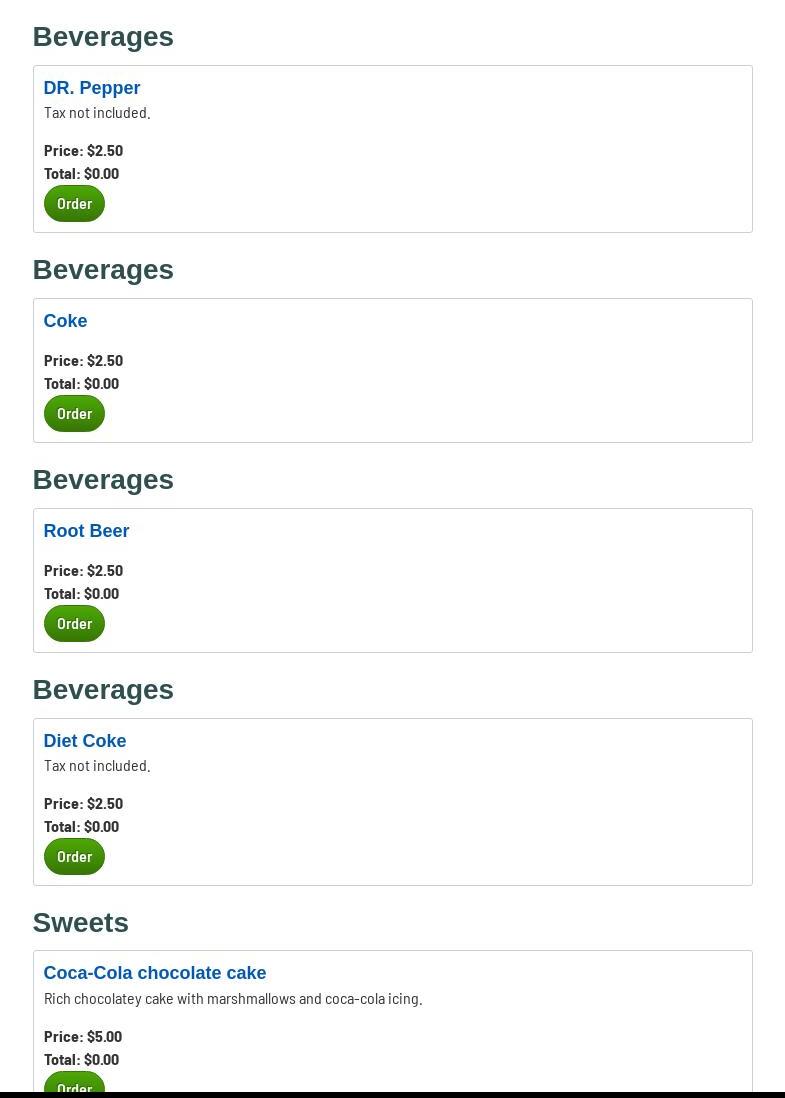Screen dimensions: 785x1098
Task: Order a Coke
Action: pyautogui.click(x=74, y=414)
